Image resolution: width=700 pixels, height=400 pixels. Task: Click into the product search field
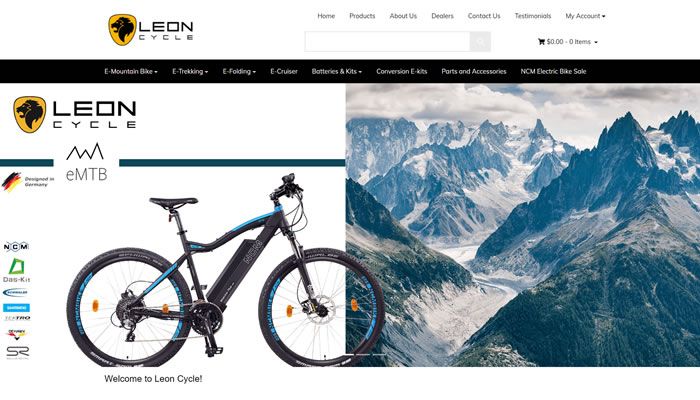tap(388, 42)
